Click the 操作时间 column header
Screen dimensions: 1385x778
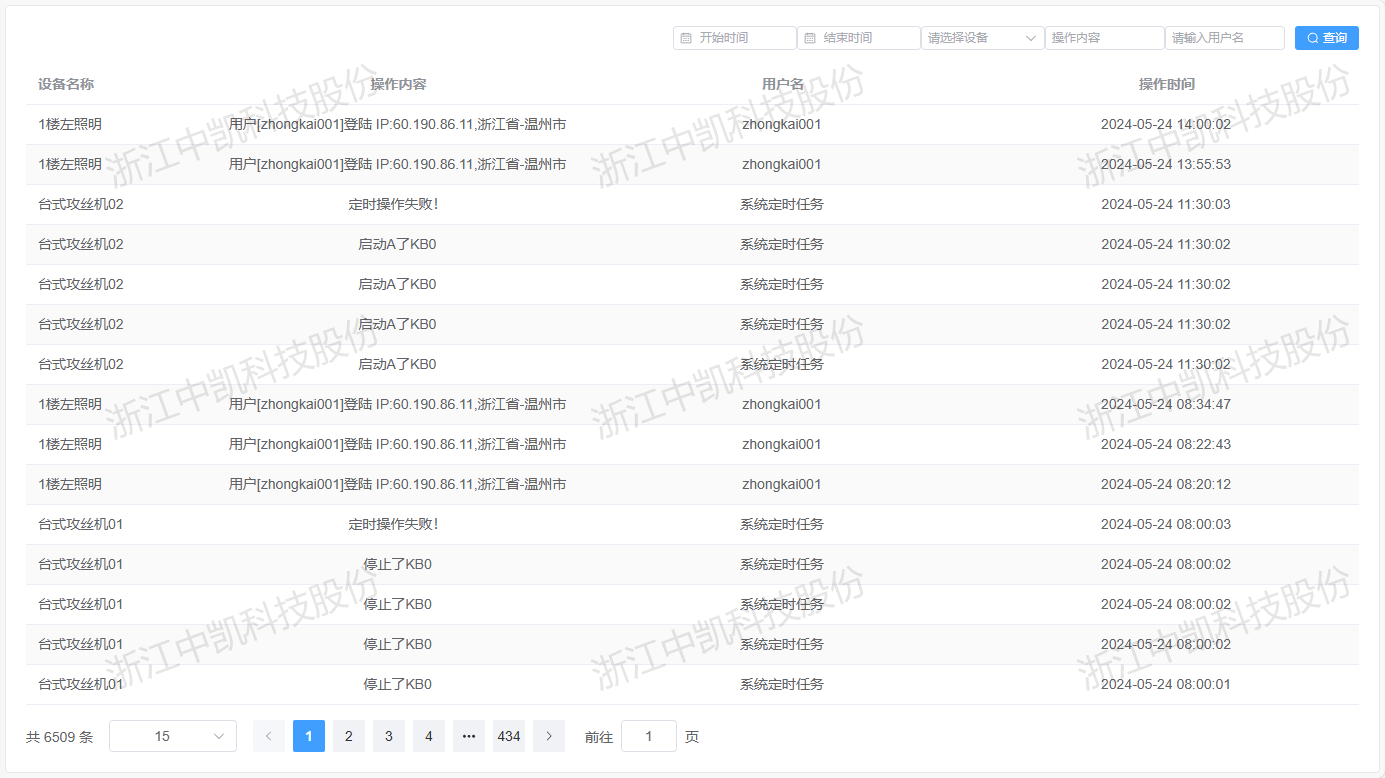(x=1166, y=84)
